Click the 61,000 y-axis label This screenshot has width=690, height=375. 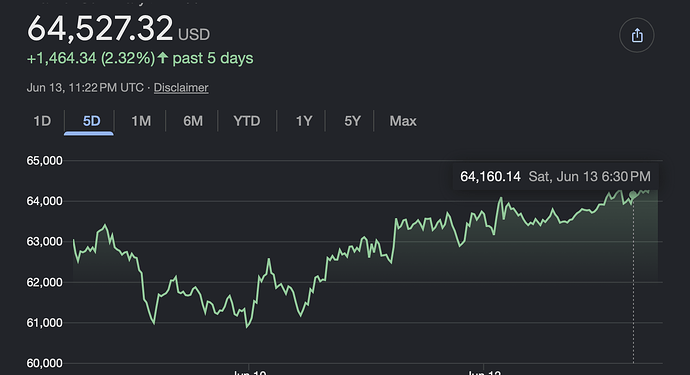44,323
